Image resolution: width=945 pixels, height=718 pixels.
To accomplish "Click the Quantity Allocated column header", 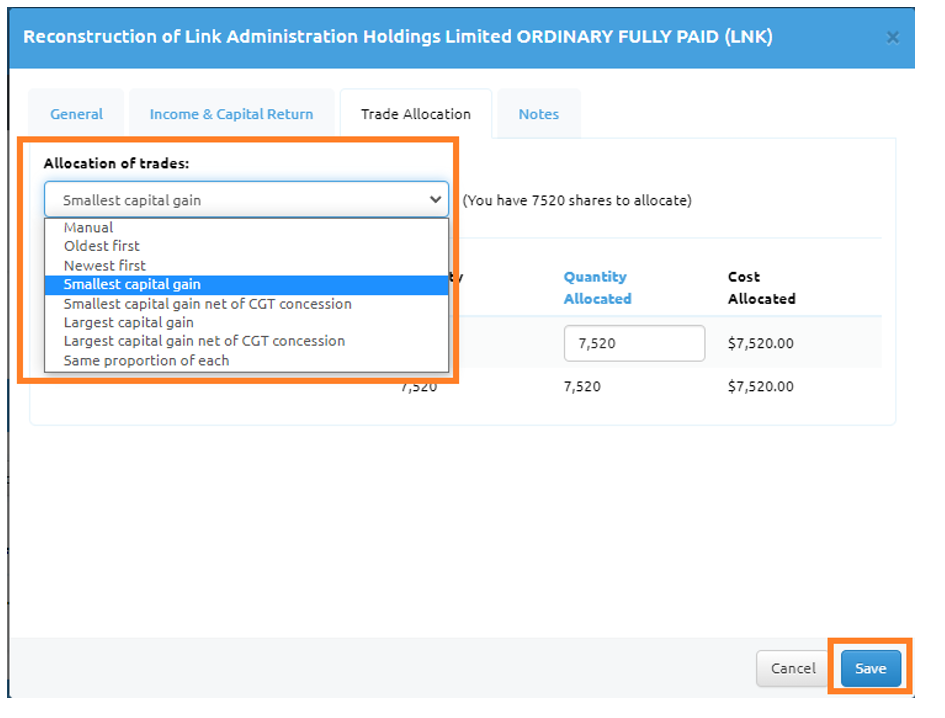I will coord(597,287).
